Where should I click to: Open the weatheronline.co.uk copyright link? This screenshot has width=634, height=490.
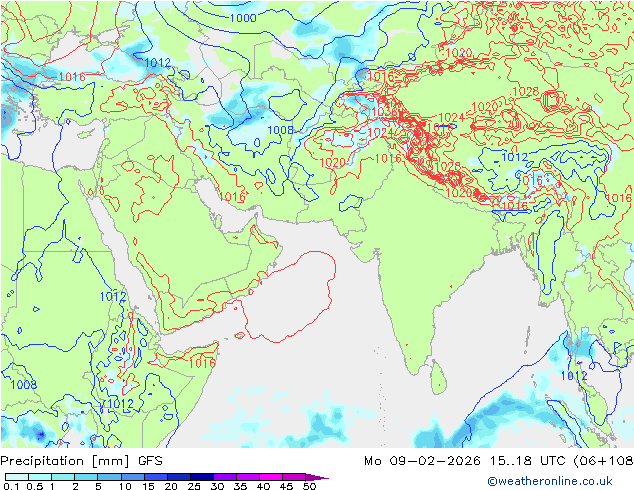550,481
